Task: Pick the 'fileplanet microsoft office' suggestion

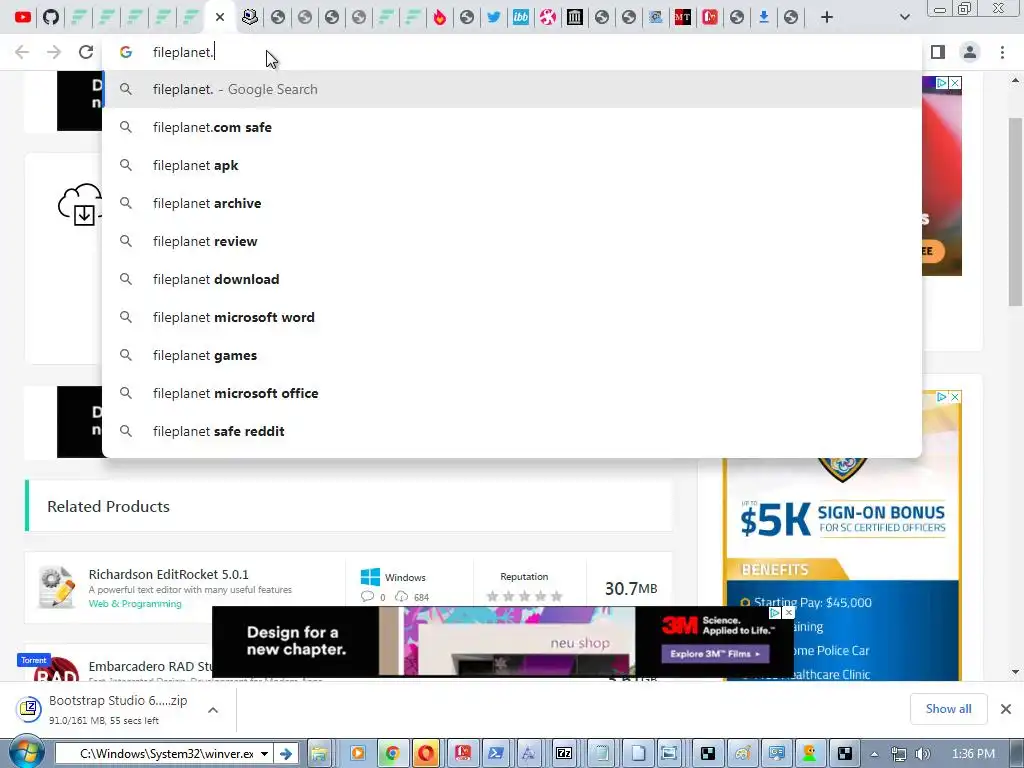Action: point(512,393)
